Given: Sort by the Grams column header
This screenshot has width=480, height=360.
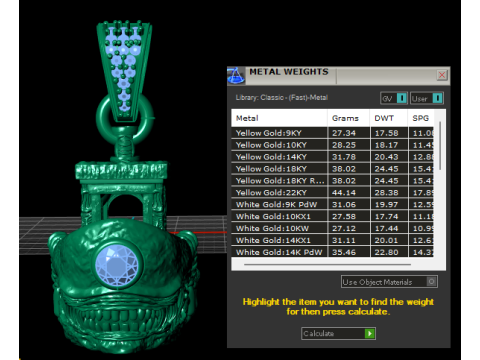Looking at the screenshot, I should pyautogui.click(x=349, y=118).
